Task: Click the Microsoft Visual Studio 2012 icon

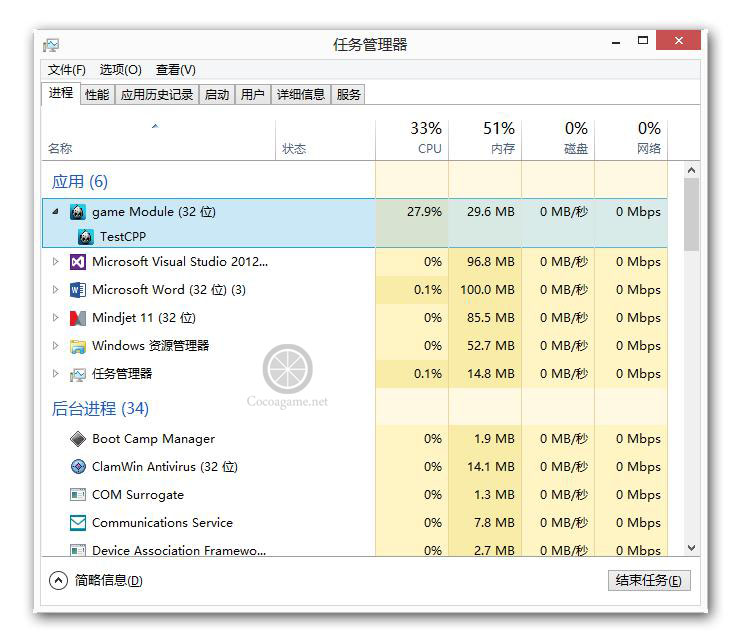Action: pos(78,262)
